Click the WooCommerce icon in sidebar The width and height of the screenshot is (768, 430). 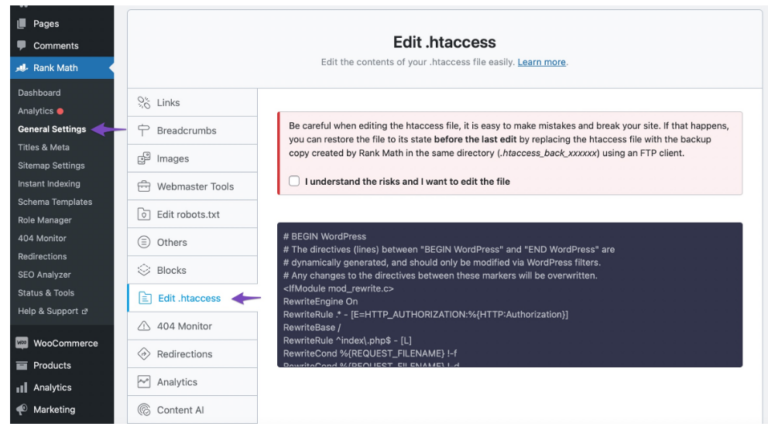coord(21,343)
